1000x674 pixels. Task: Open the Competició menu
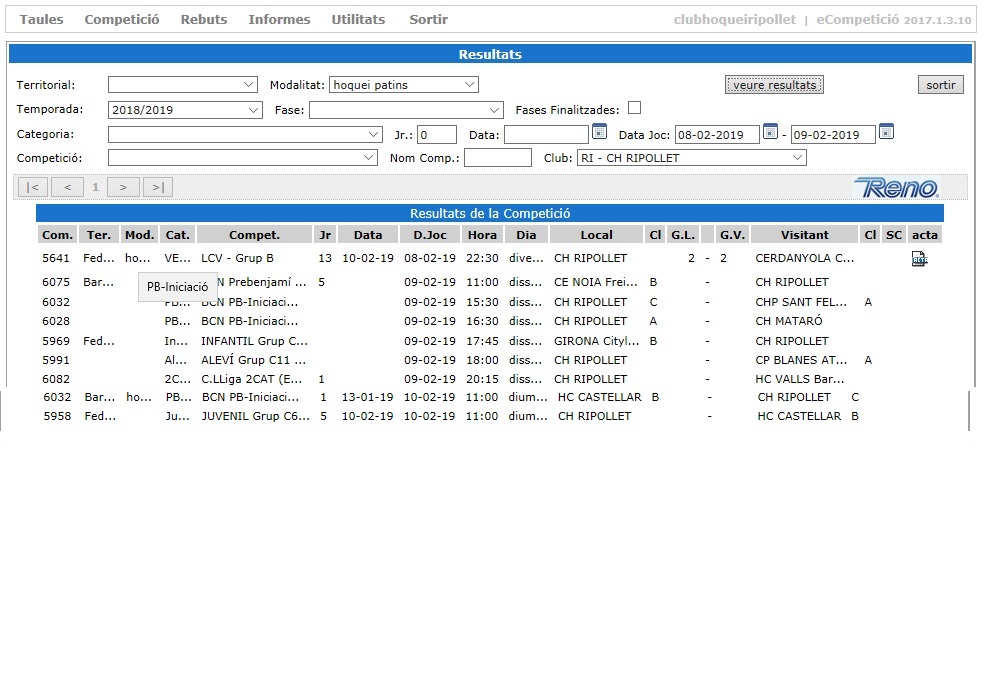(122, 19)
